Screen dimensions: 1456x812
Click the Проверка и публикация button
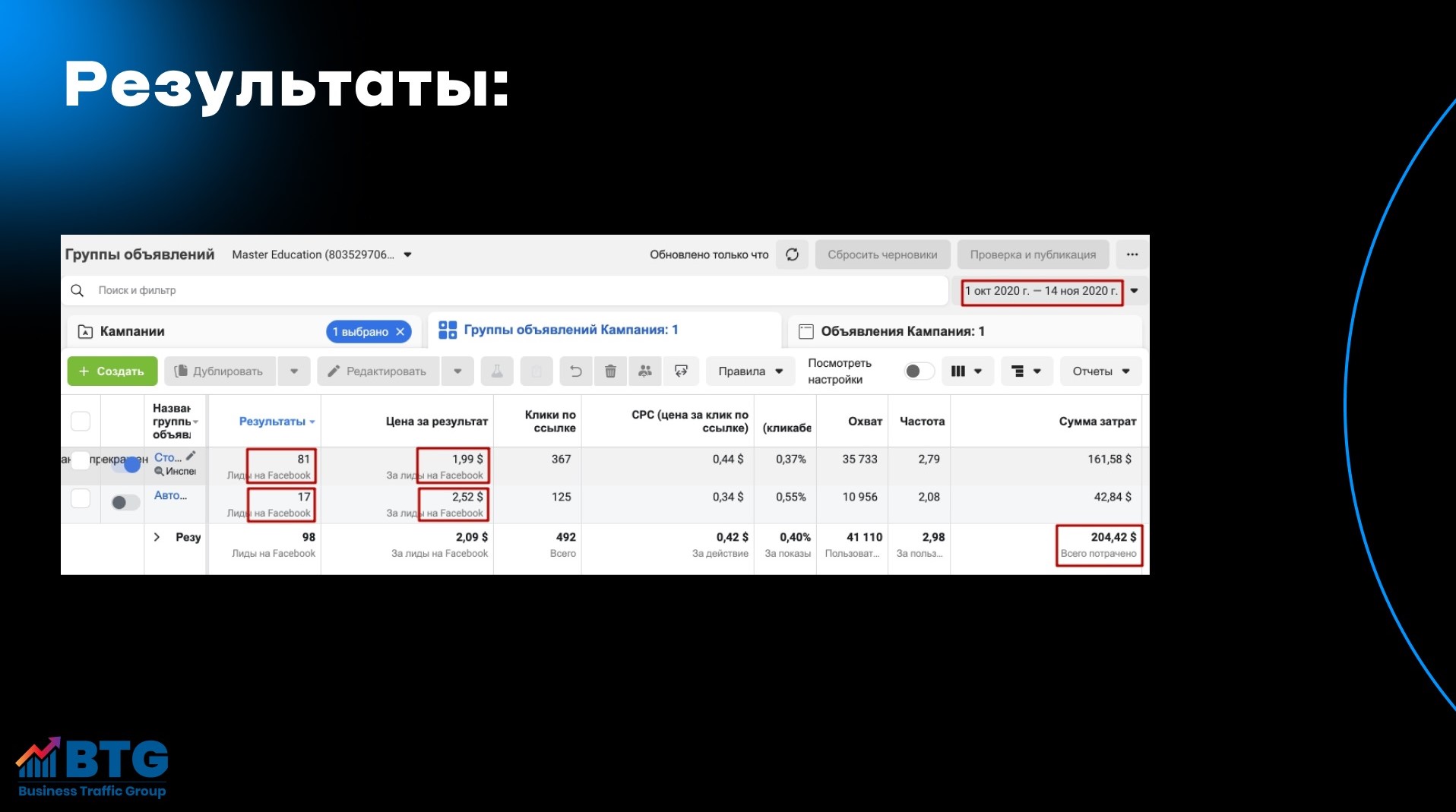tap(1033, 254)
